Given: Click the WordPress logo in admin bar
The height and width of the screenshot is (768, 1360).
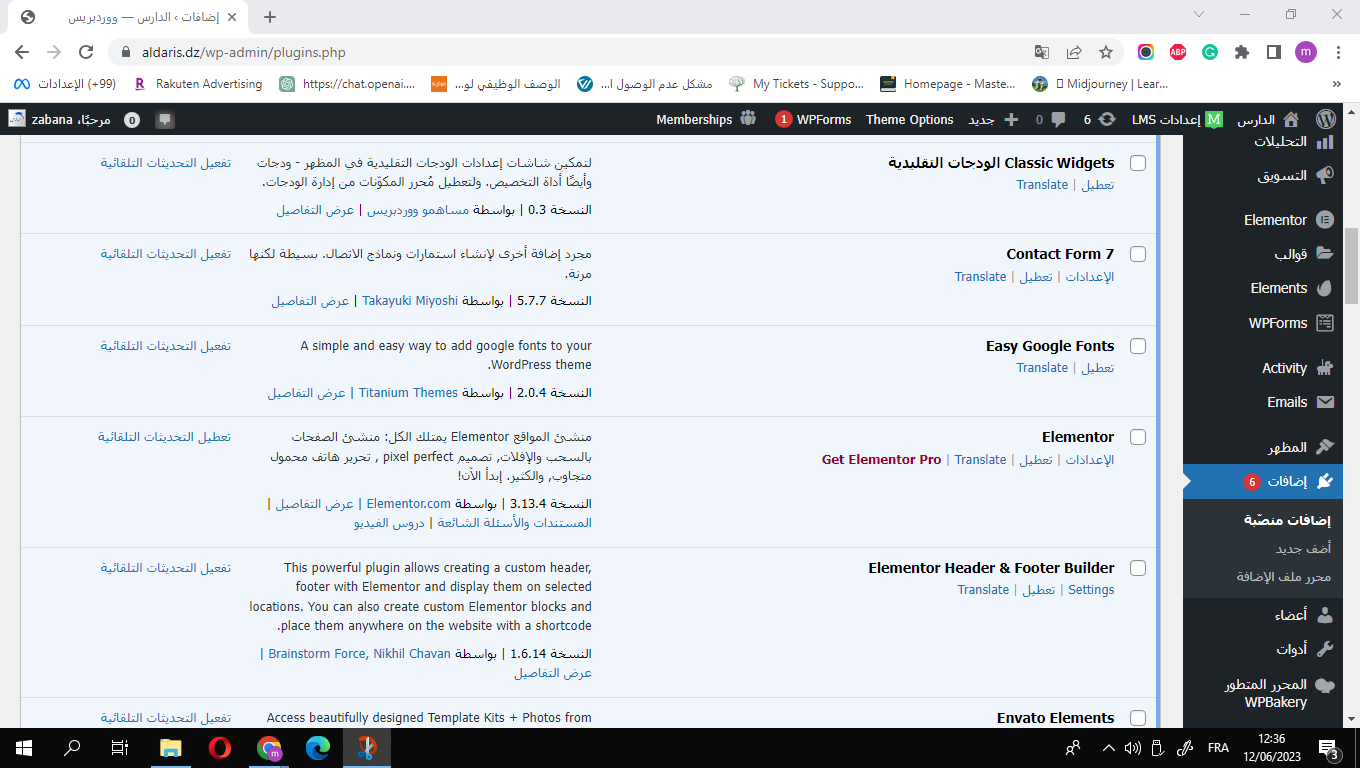Looking at the screenshot, I should [x=1326, y=119].
